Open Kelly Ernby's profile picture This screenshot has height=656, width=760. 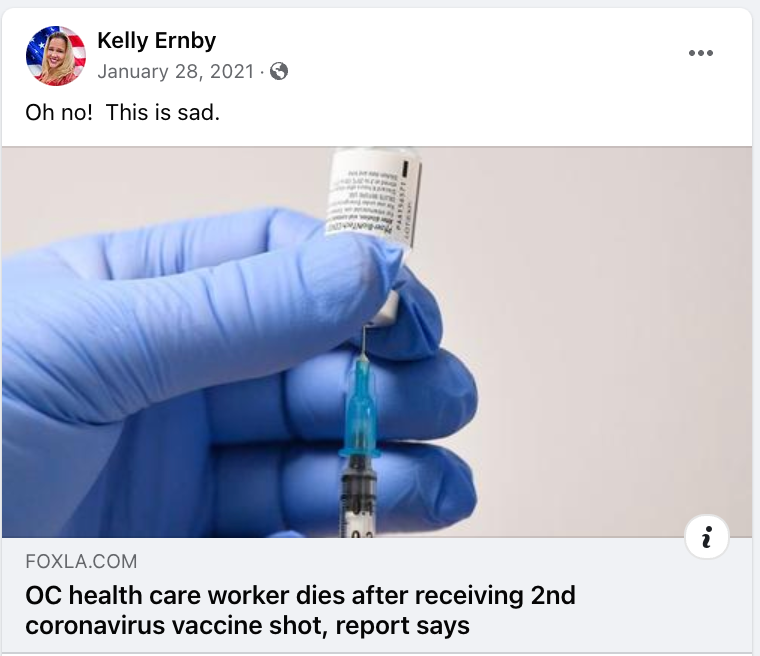pos(56,56)
